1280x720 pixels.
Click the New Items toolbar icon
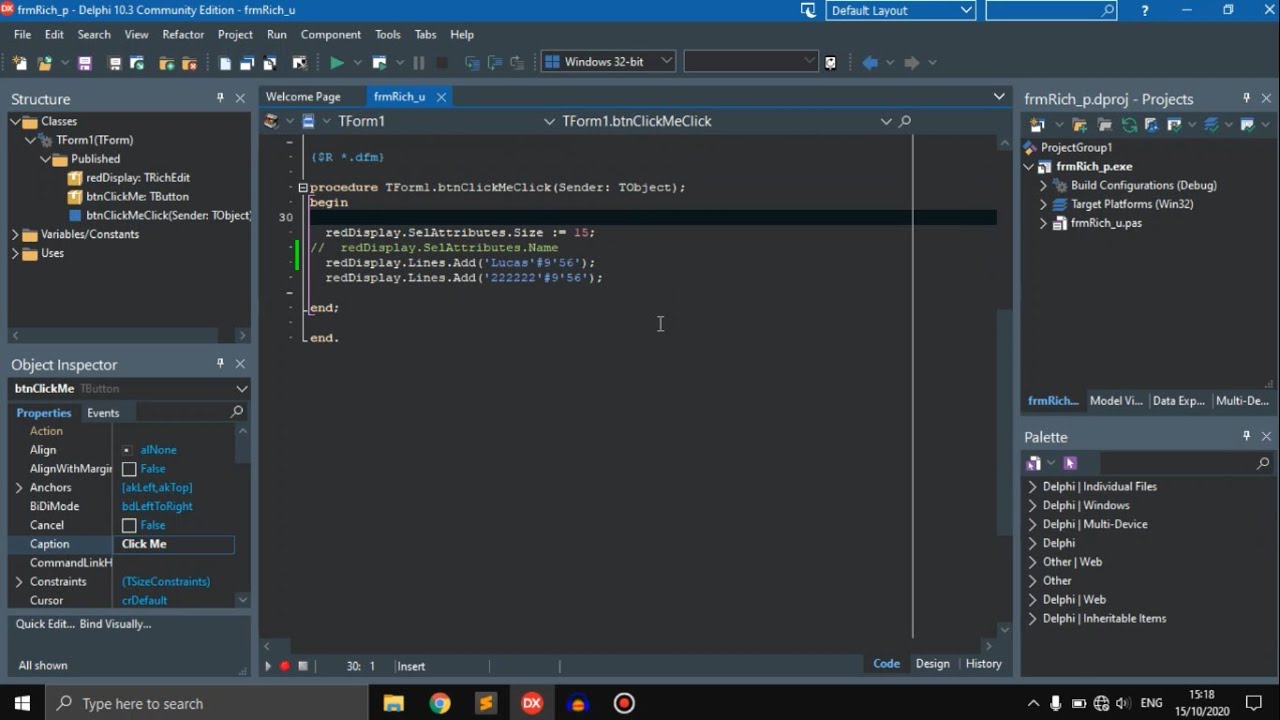[20, 62]
